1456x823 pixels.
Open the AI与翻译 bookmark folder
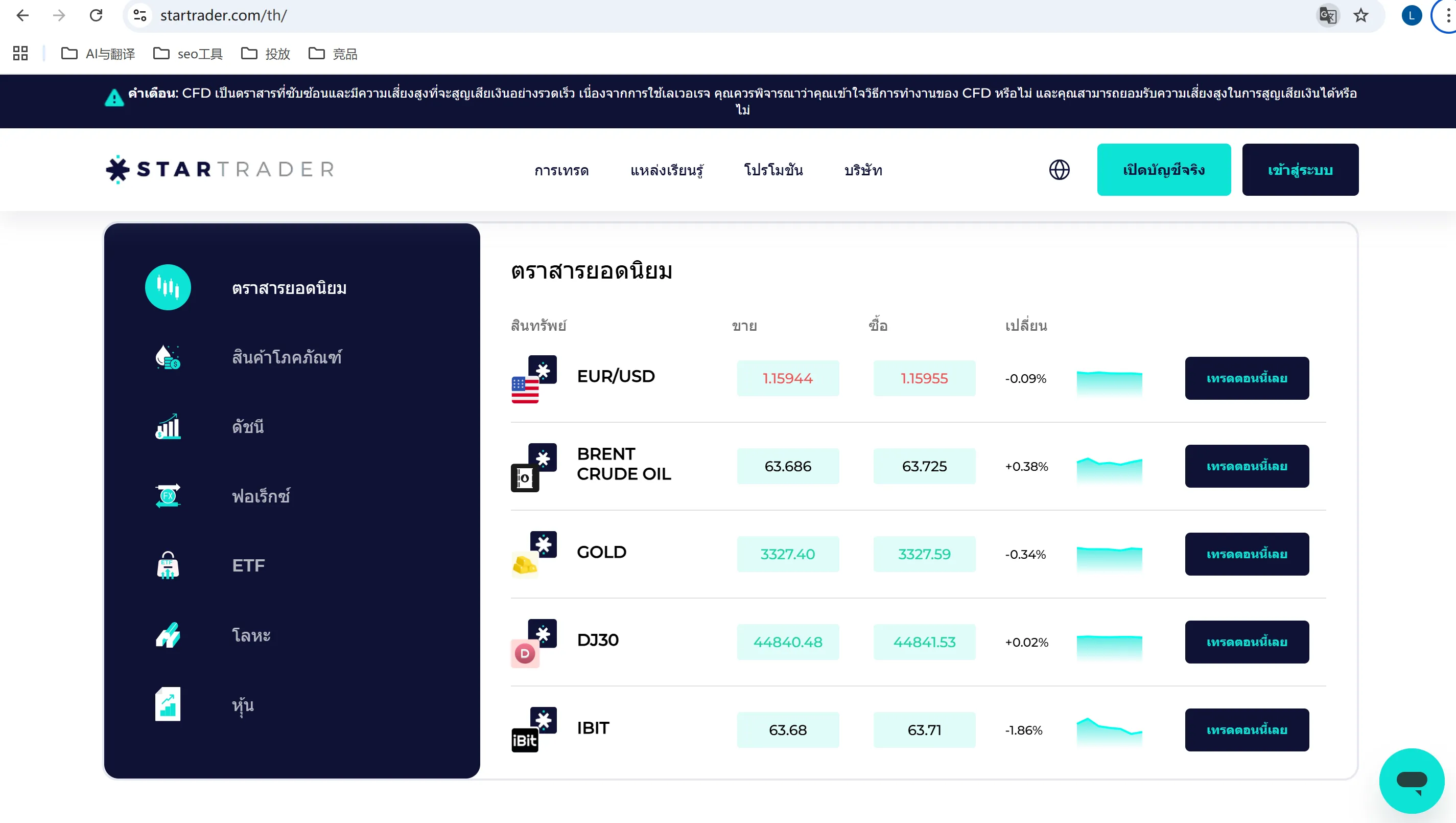[x=99, y=54]
